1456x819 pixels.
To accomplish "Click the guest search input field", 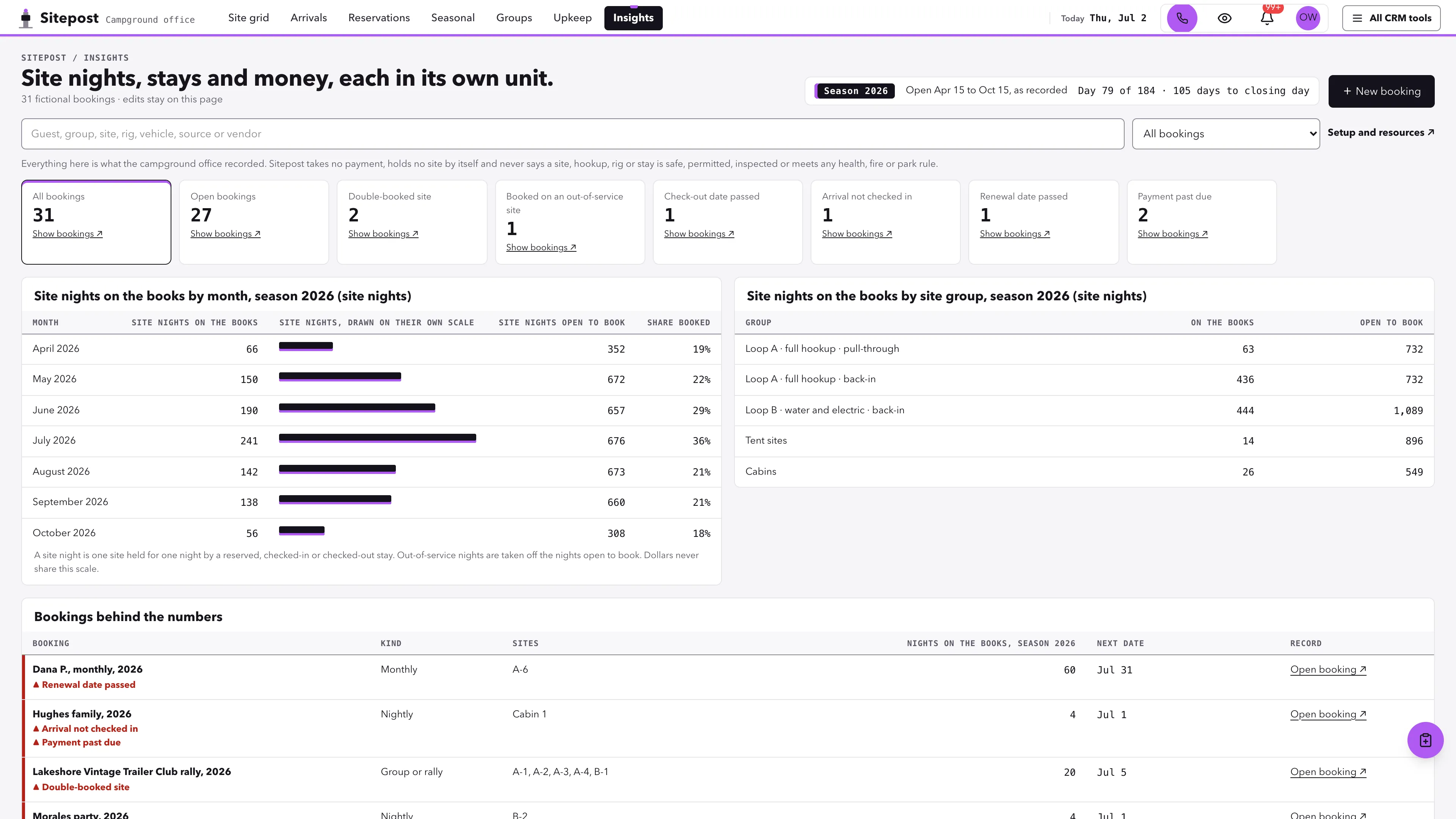I will [x=573, y=134].
